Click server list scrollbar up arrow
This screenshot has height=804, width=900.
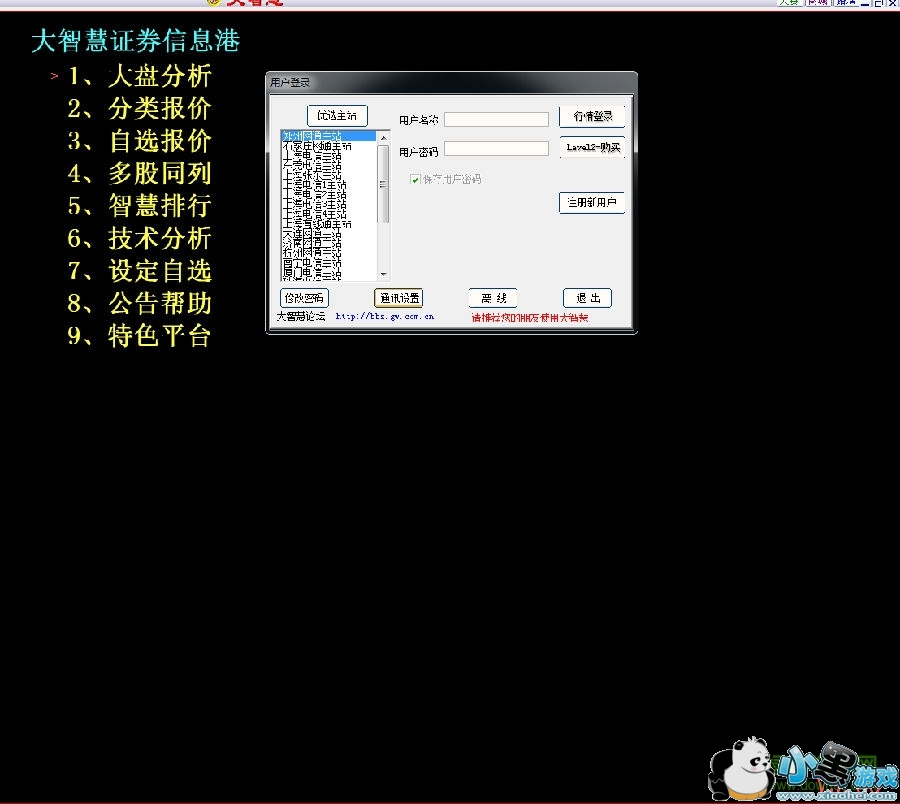(384, 138)
